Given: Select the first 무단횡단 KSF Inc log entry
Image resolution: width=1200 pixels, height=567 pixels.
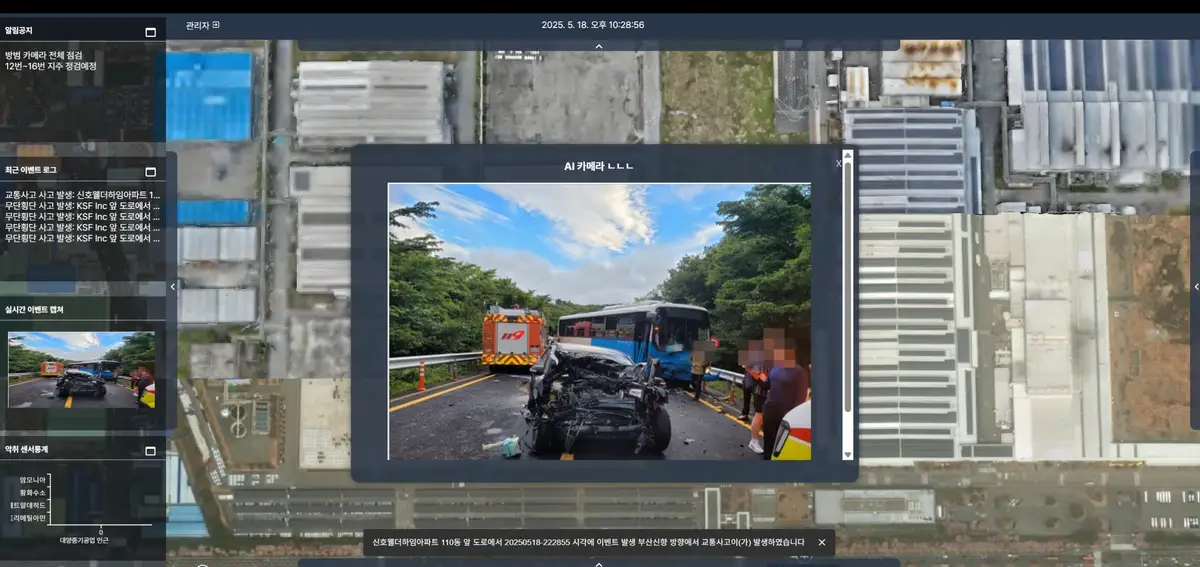Looking at the screenshot, I should point(82,206).
